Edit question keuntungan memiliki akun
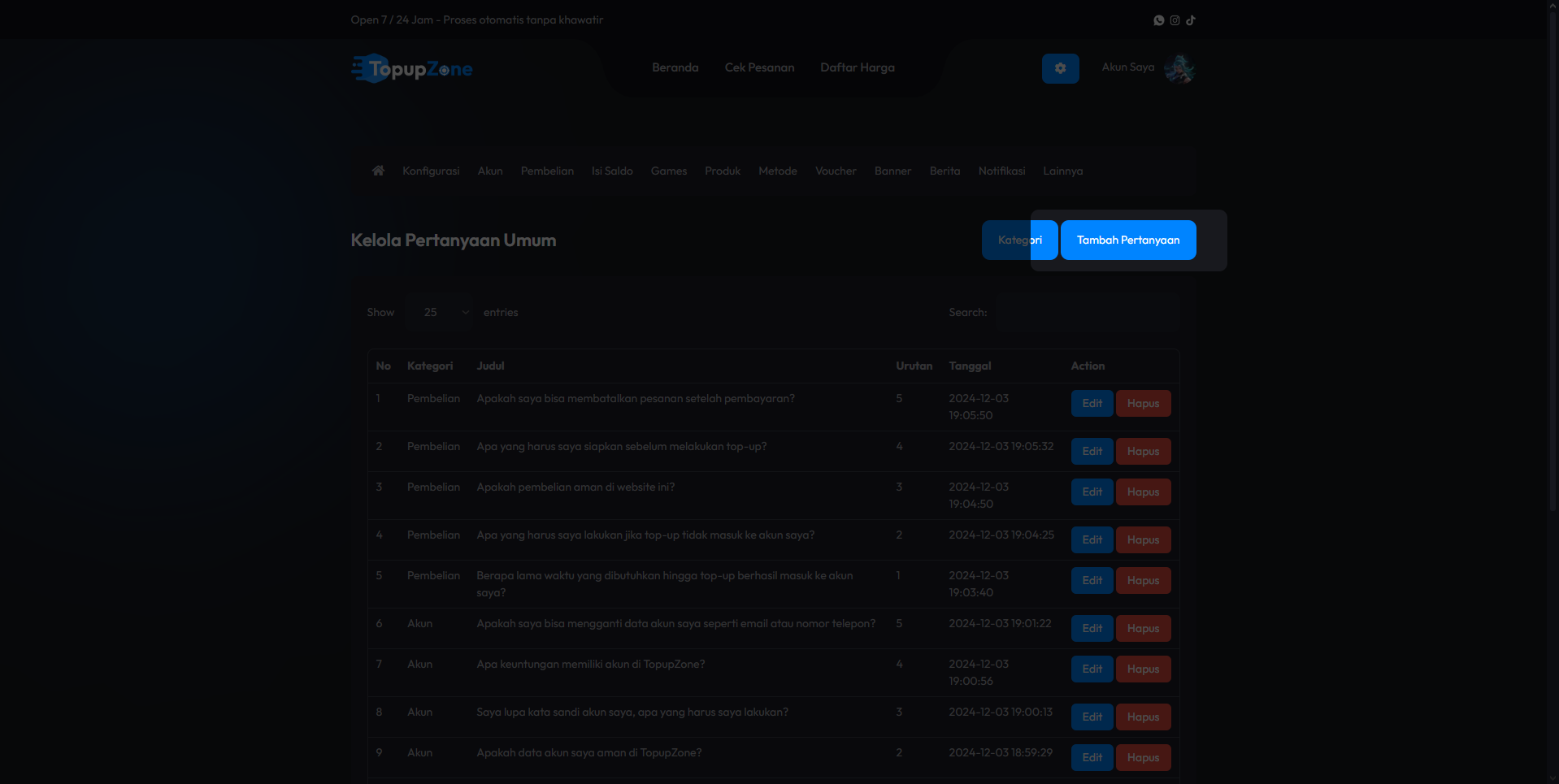This screenshot has width=1559, height=784. pos(1092,669)
